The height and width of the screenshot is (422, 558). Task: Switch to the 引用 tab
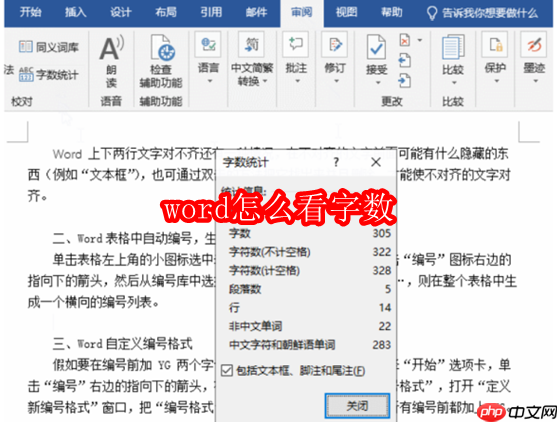(211, 12)
